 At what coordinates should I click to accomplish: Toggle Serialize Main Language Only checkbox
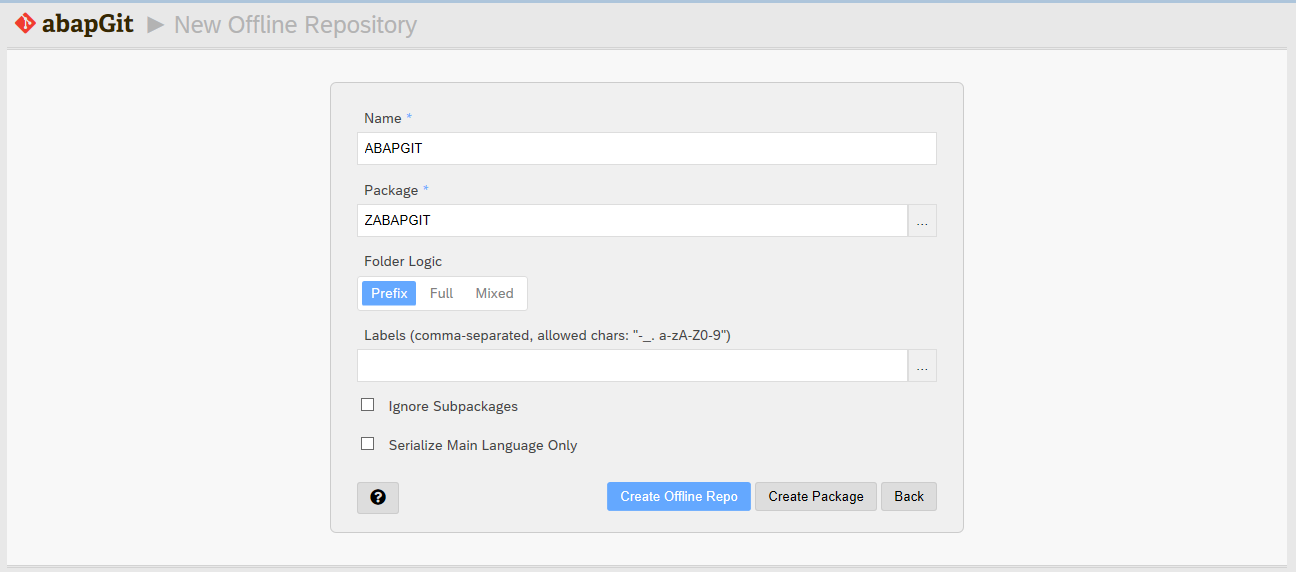(368, 444)
